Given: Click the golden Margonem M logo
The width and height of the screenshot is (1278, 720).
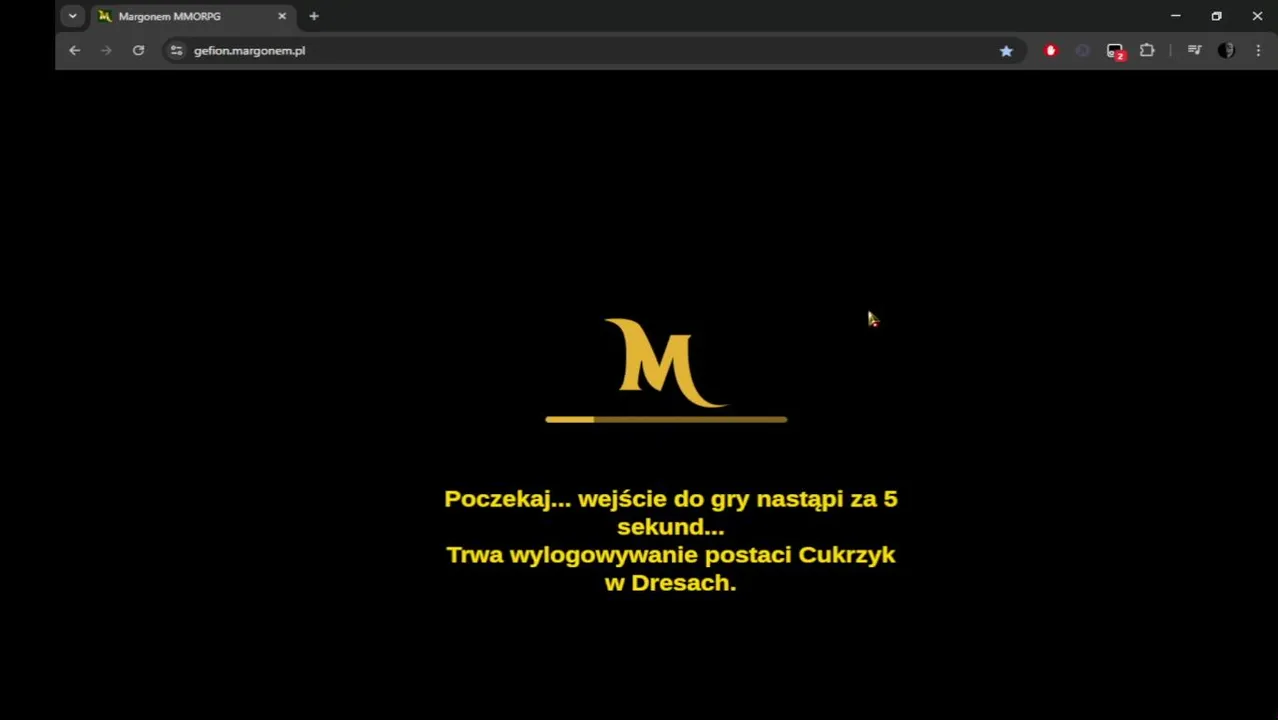Looking at the screenshot, I should [x=665, y=362].
